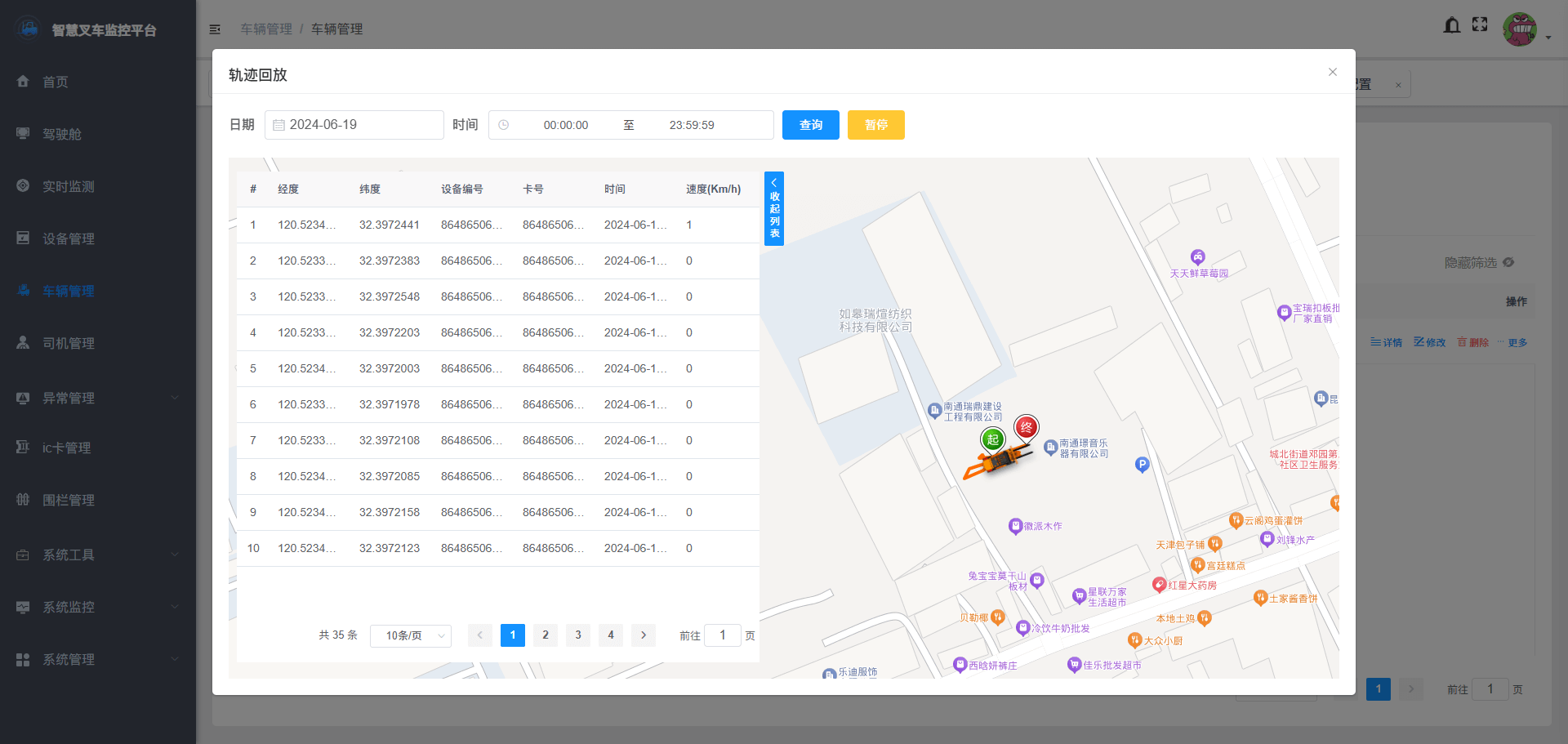
Task: Pause the track playback
Action: click(x=875, y=125)
